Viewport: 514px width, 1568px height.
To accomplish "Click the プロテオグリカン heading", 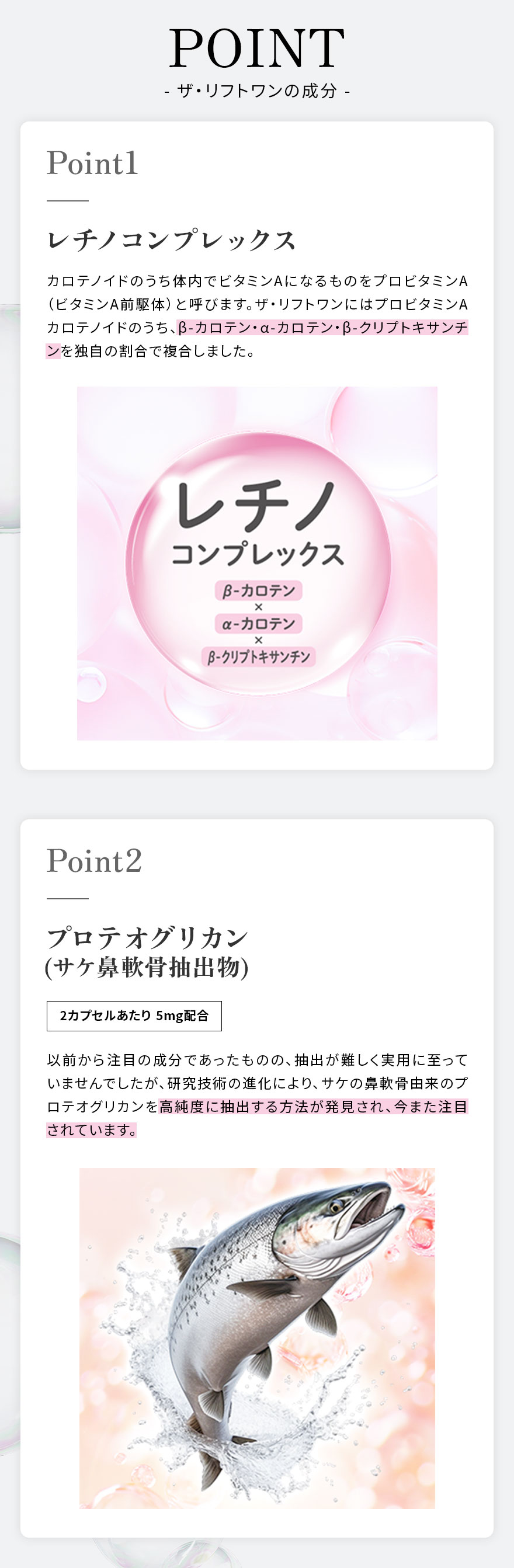I will pos(147,937).
